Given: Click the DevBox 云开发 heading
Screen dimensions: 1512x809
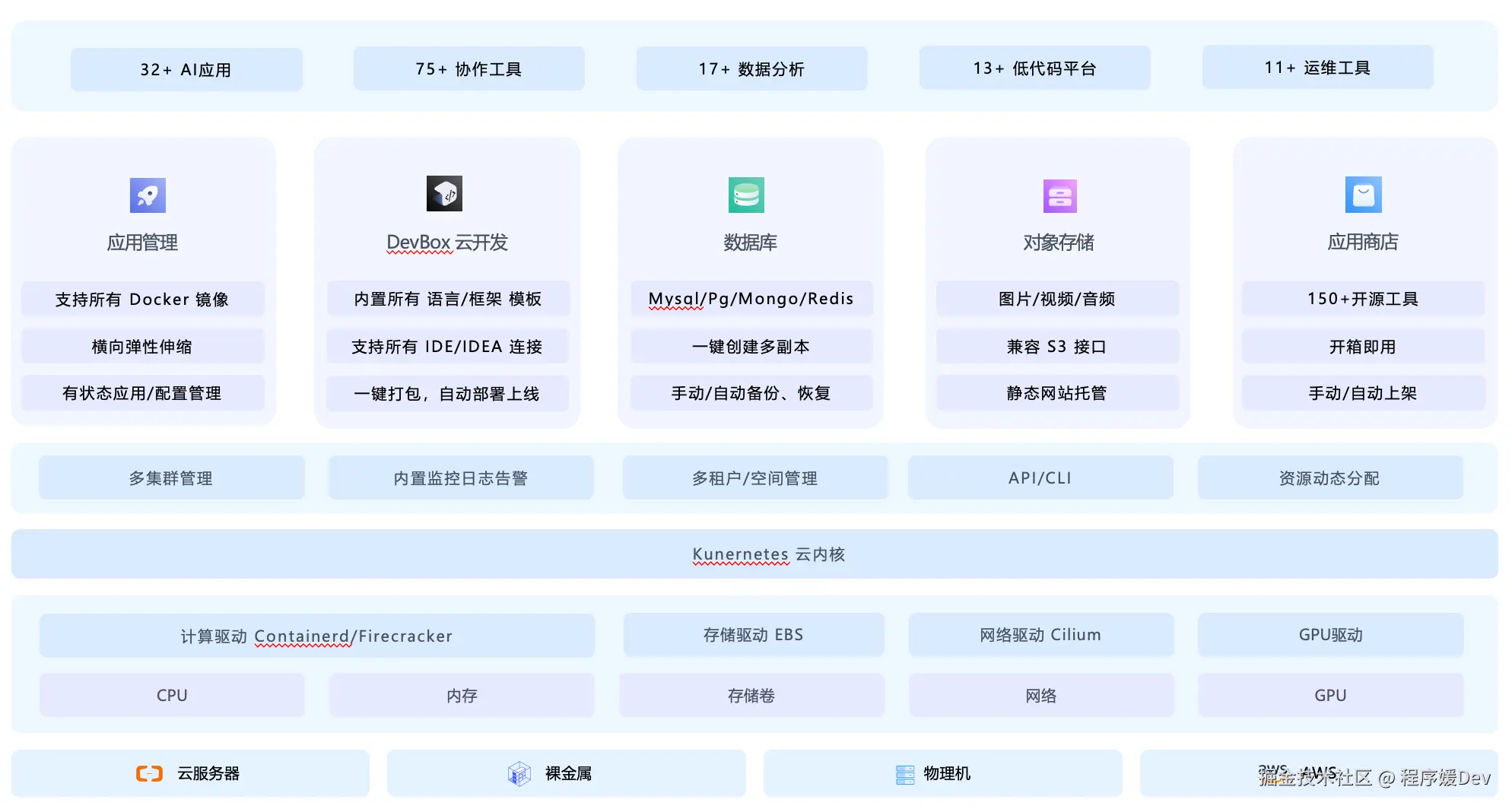Looking at the screenshot, I should pyautogui.click(x=447, y=243).
